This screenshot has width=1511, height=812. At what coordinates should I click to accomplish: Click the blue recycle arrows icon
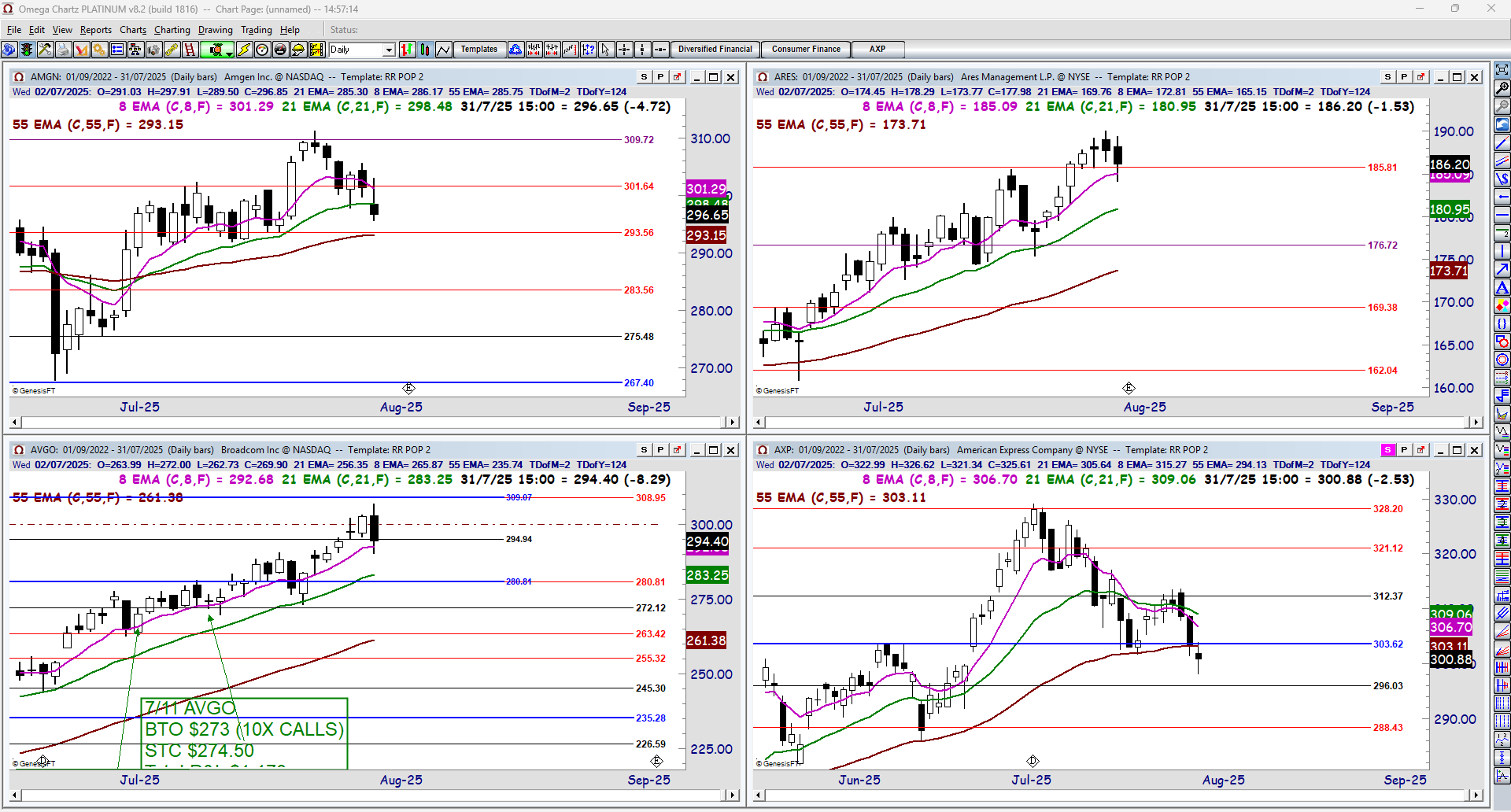tap(515, 50)
